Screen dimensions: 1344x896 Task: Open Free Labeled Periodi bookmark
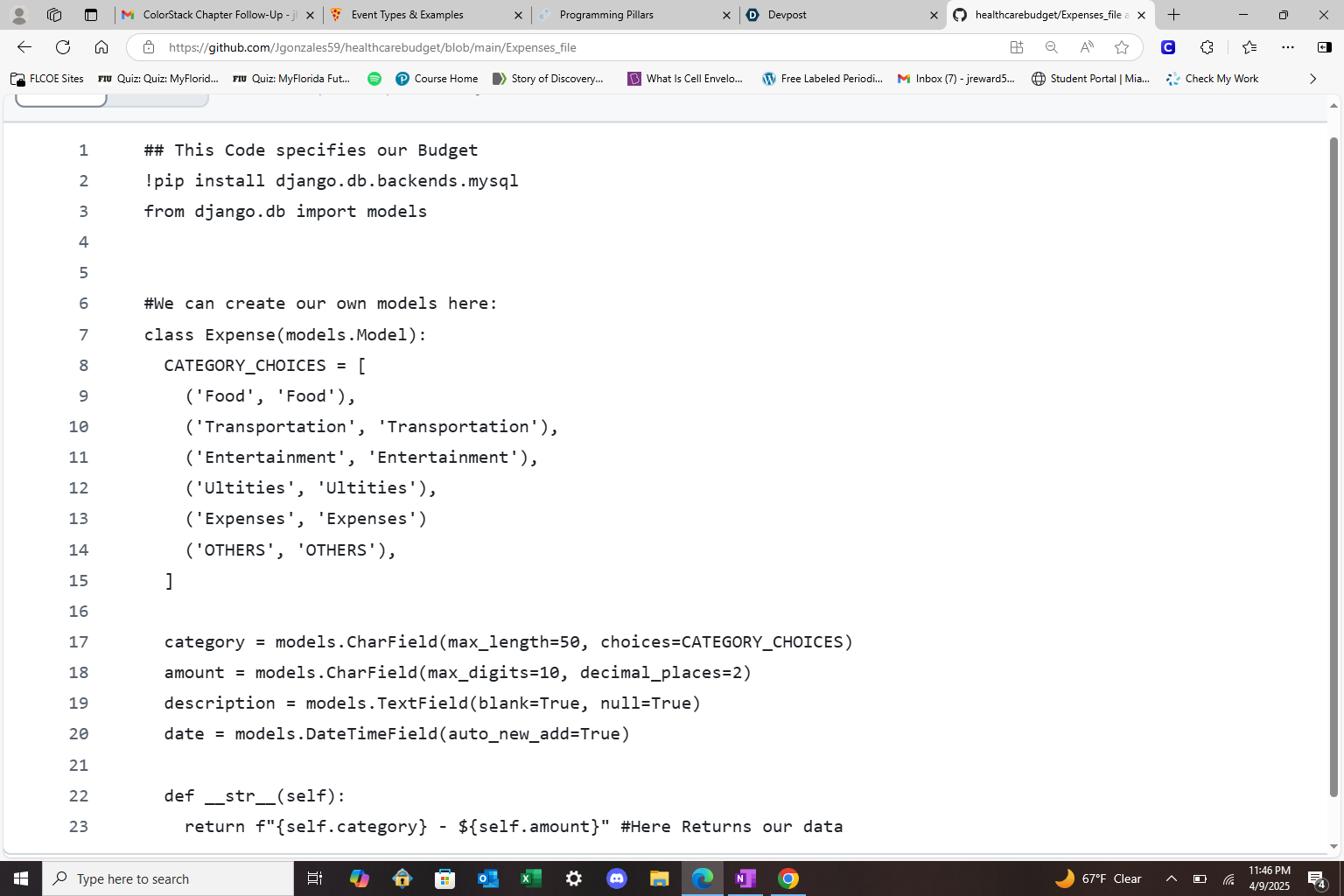(822, 79)
